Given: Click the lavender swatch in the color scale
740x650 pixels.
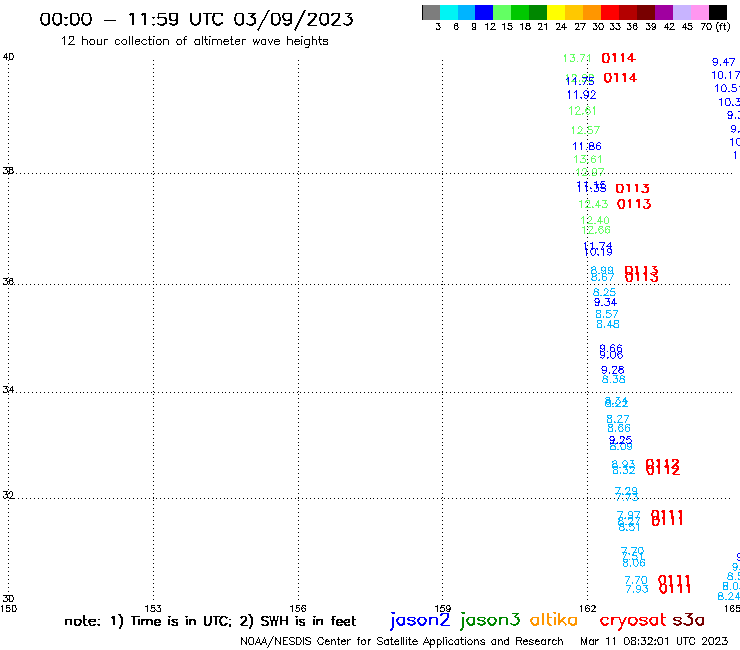Looking at the screenshot, I should pos(682,12).
